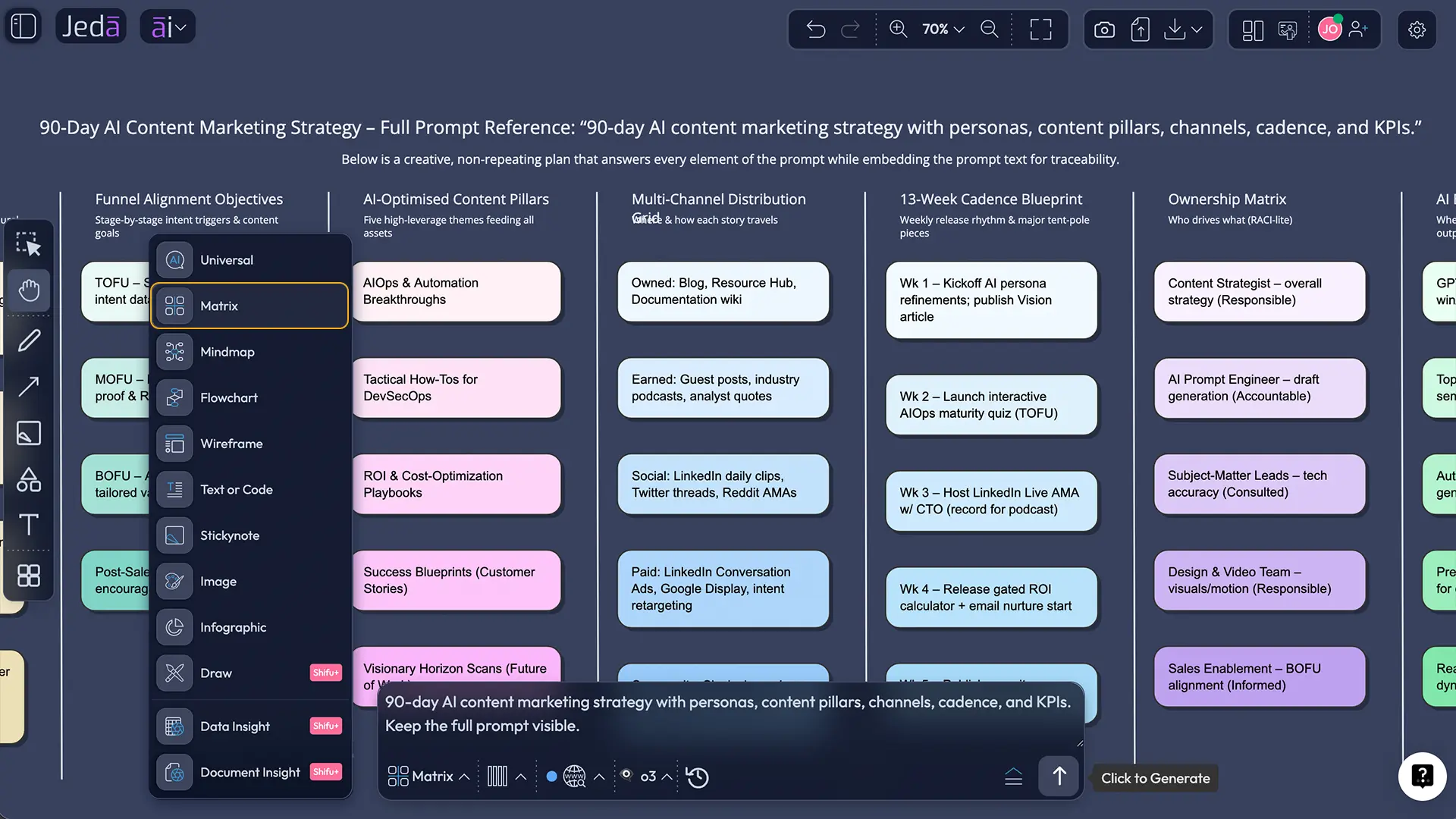The width and height of the screenshot is (1456, 819).
Task: Take a canvas snapshot with camera icon
Action: coord(1104,30)
